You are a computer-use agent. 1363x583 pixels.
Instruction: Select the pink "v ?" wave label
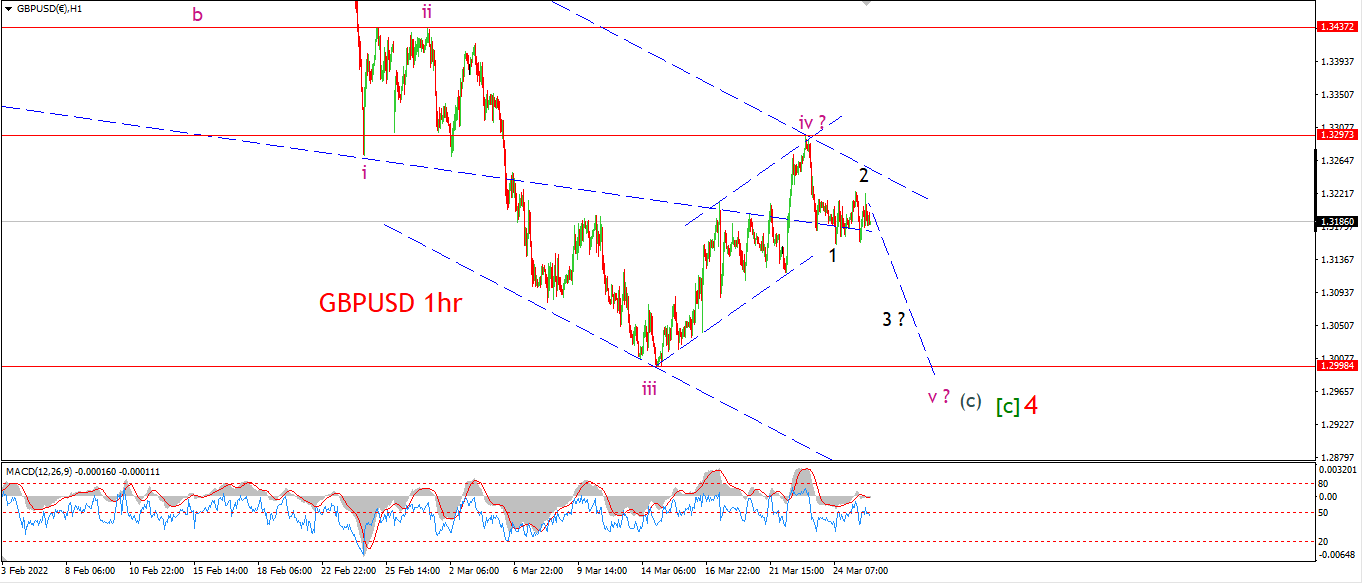[x=939, y=397]
